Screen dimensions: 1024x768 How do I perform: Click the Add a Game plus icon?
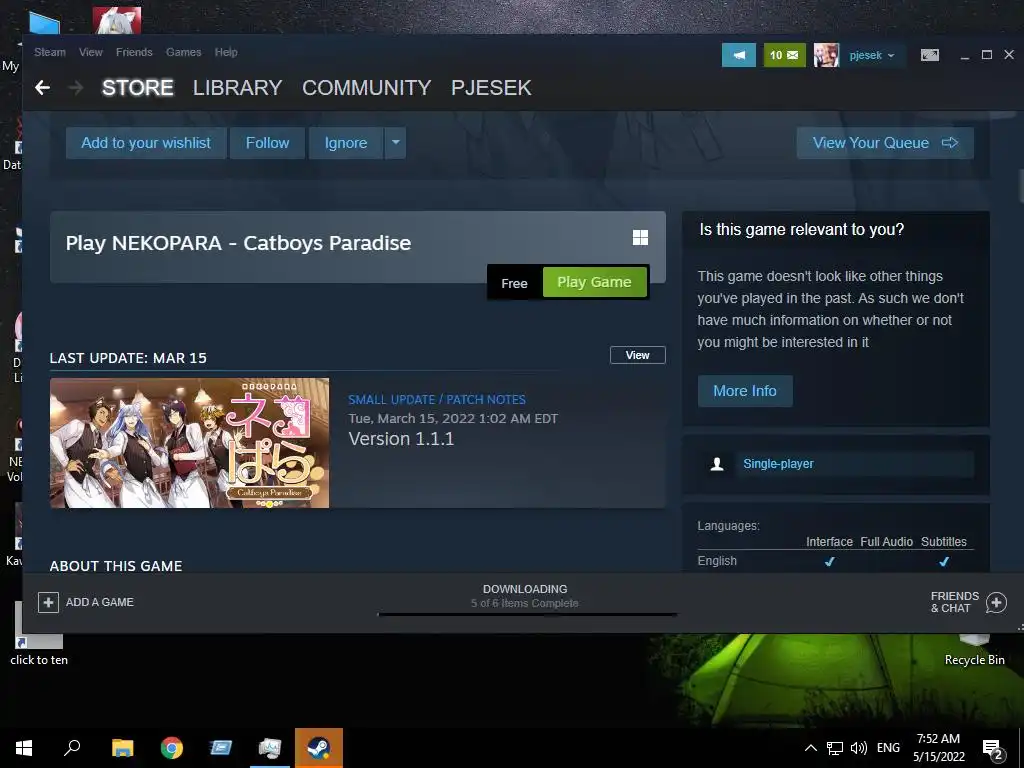point(48,602)
